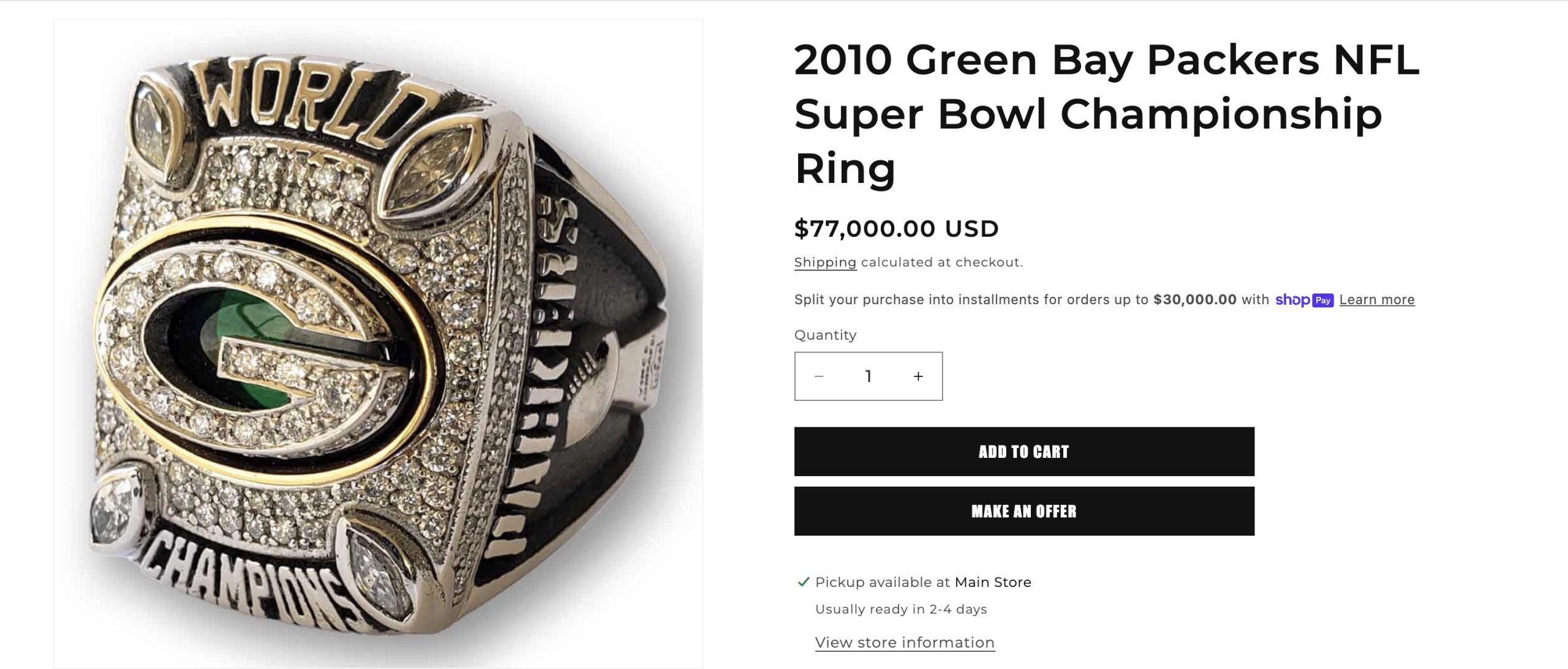Click the $77,000.00 USD price
The image size is (1568, 669).
(896, 229)
